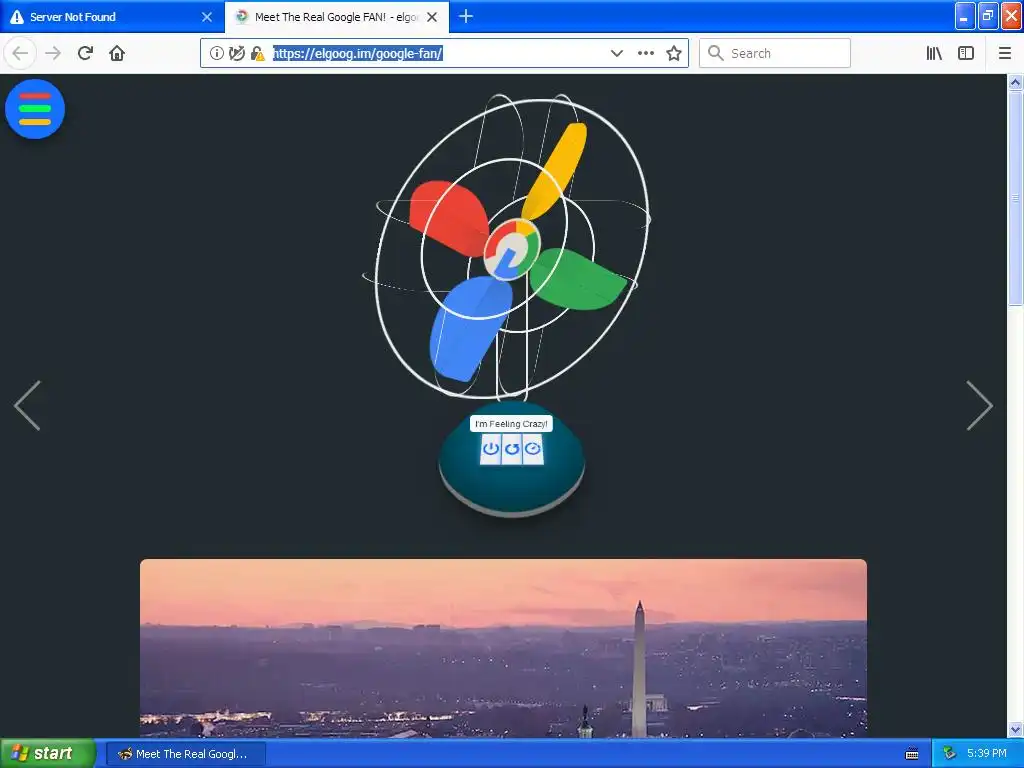Click the scrollbar up arrow

click(1016, 82)
